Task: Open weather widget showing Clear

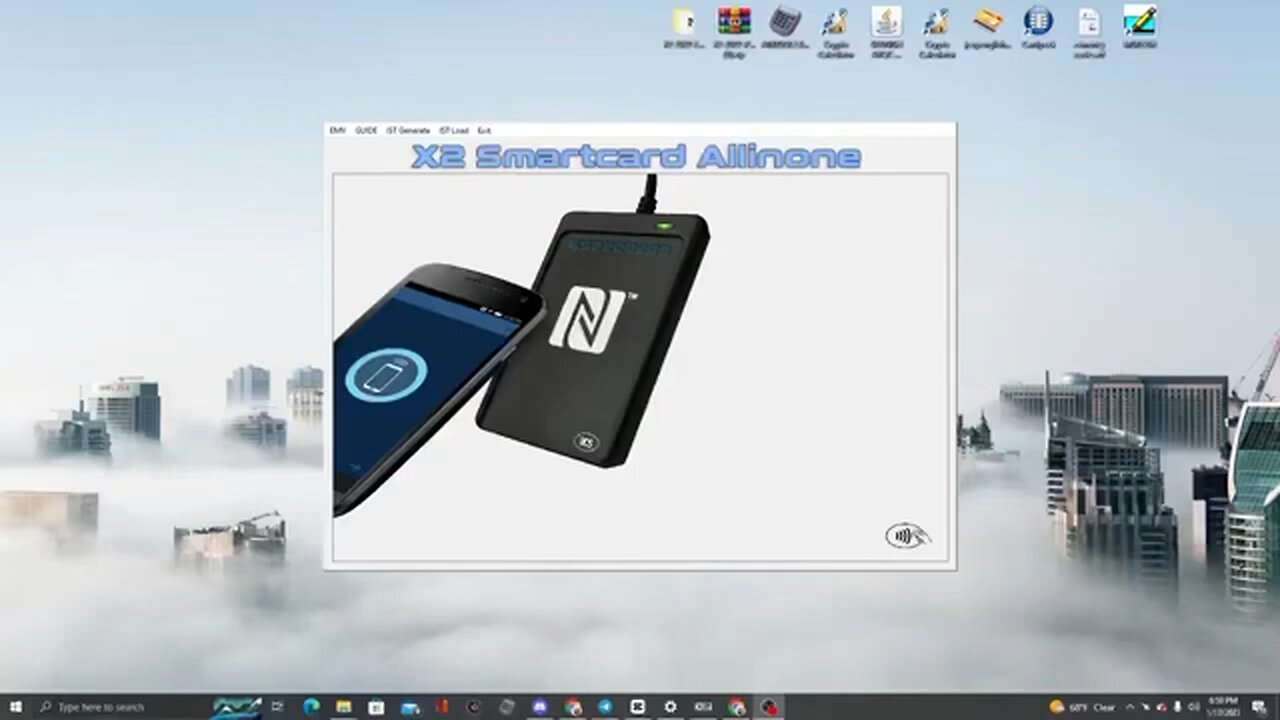Action: [1082, 707]
